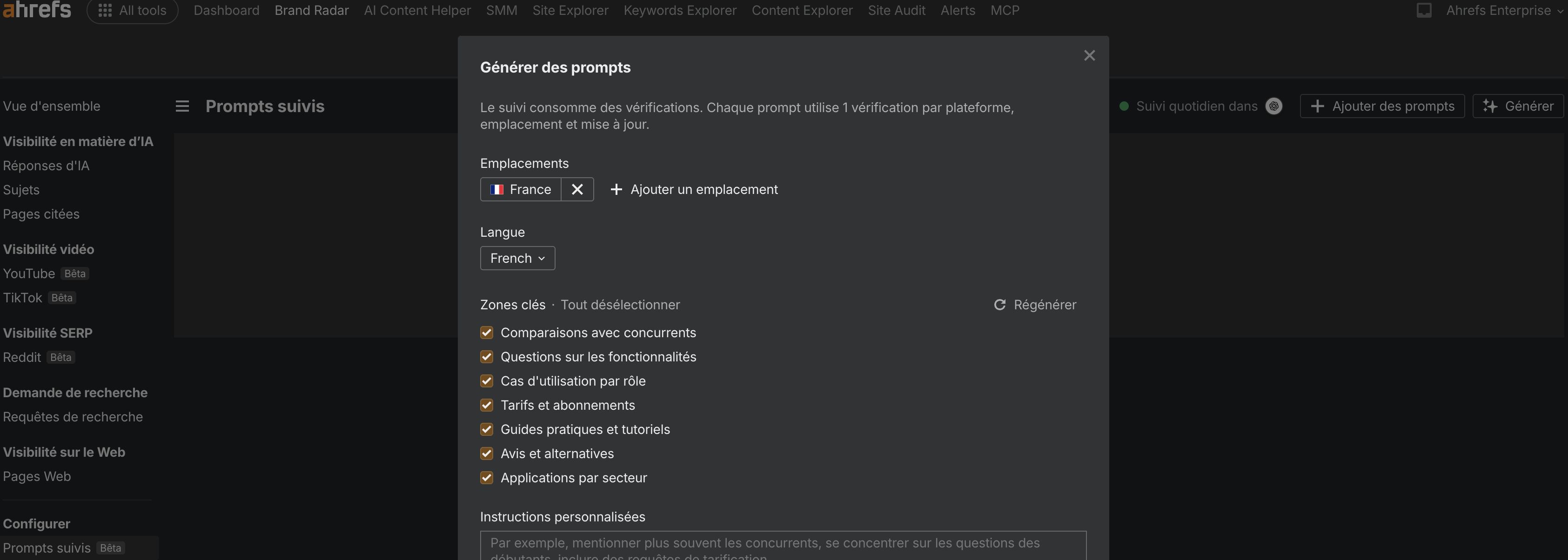Click the green tracking status dot

1123,105
